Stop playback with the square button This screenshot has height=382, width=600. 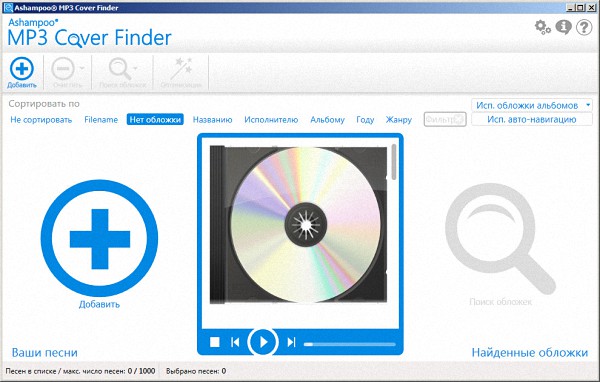(215, 342)
